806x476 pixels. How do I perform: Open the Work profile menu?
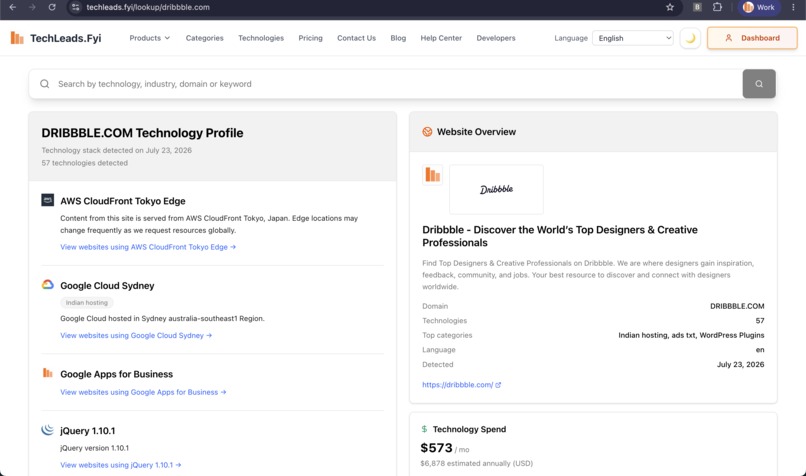pos(759,7)
